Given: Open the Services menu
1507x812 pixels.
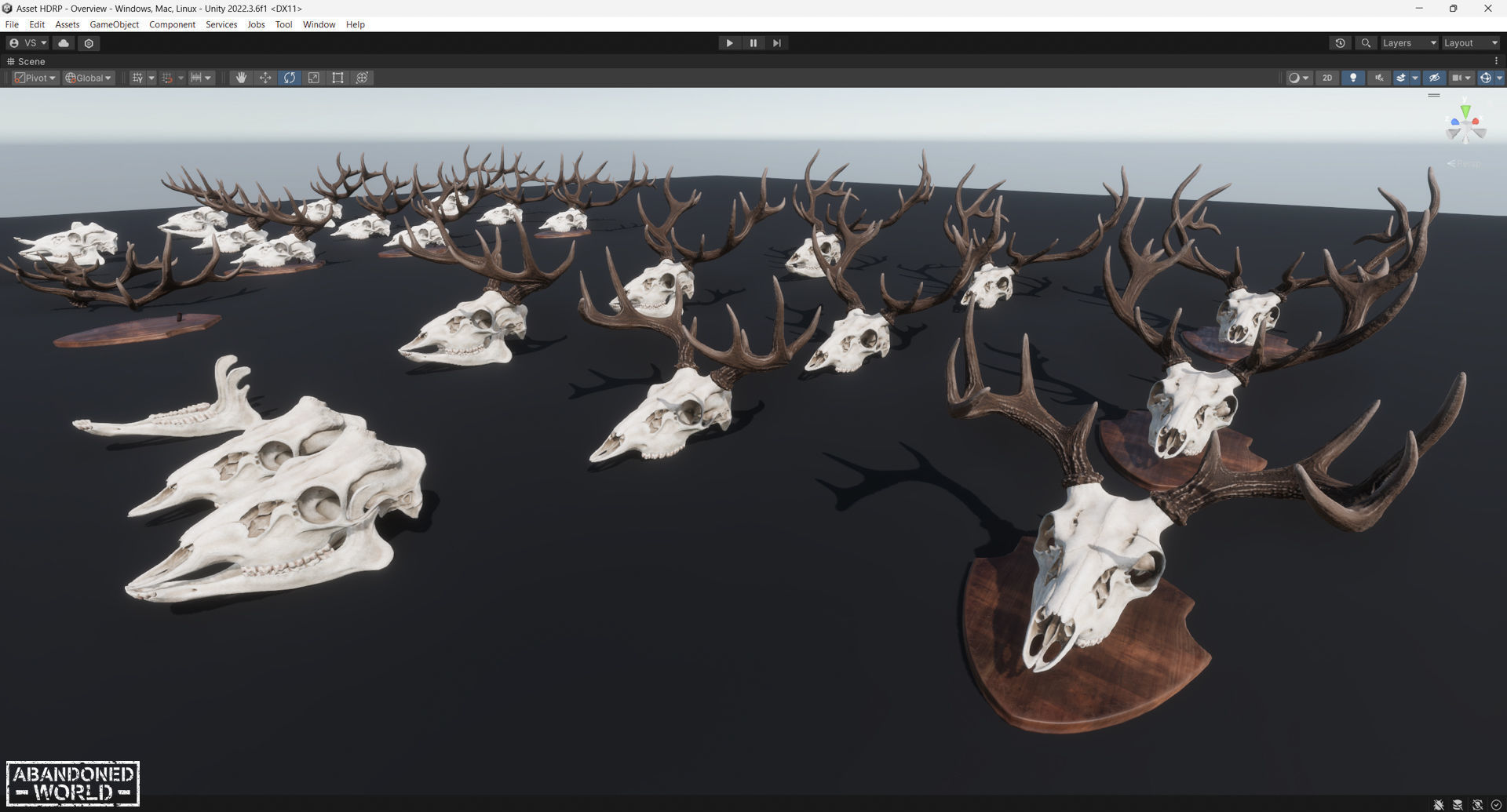Looking at the screenshot, I should 221,24.
